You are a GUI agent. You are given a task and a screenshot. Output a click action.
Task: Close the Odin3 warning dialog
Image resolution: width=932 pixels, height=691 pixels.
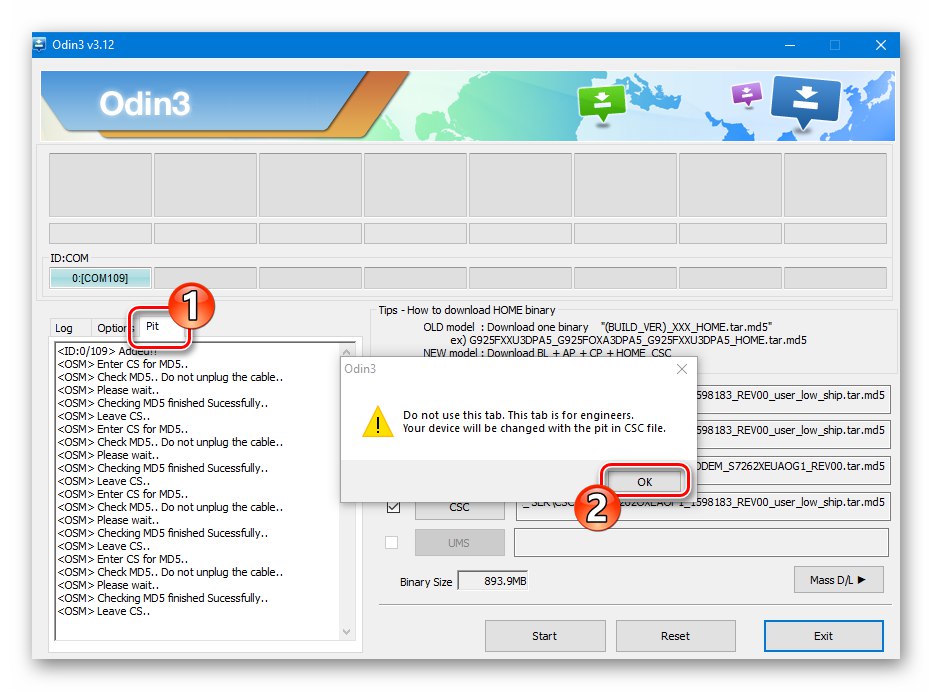pos(682,369)
